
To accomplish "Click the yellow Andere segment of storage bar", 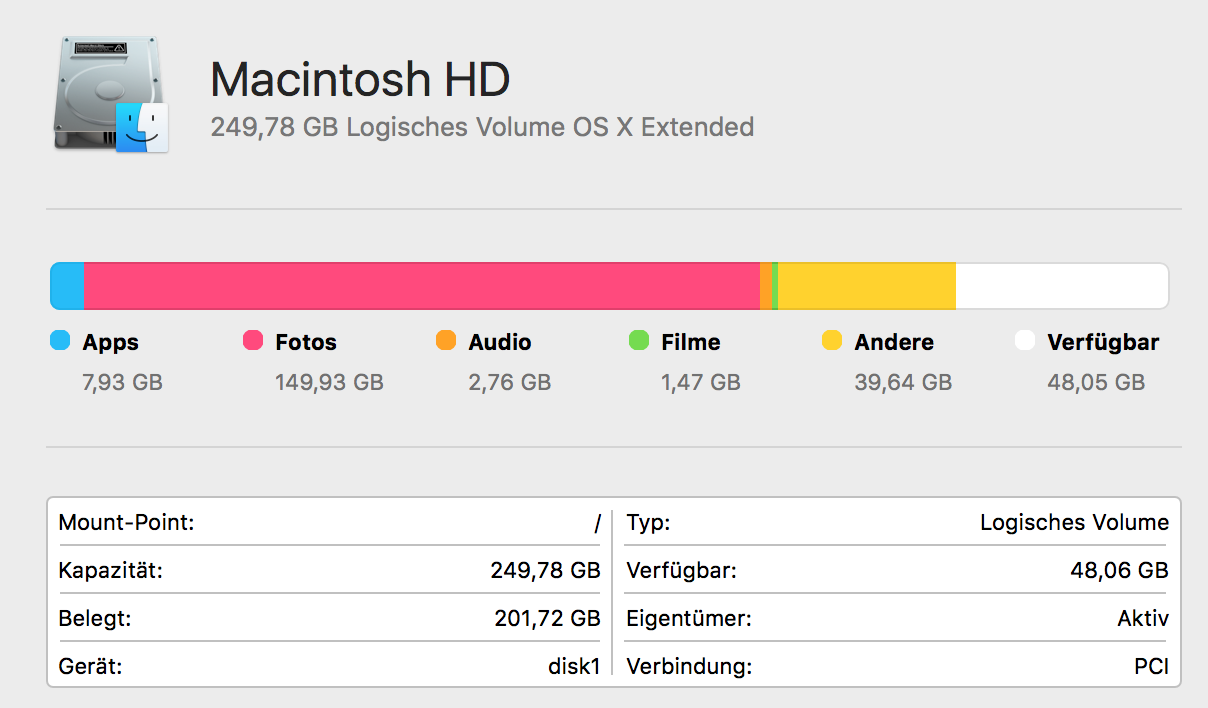I will 867,286.
